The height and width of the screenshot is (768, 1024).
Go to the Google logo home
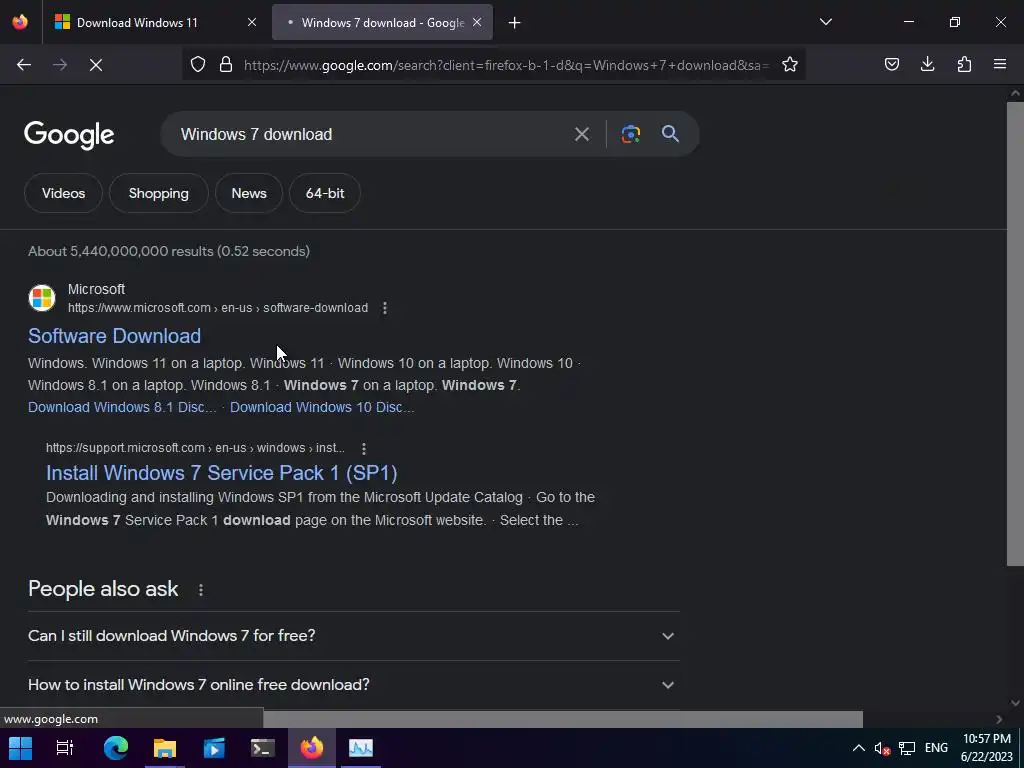pyautogui.click(x=69, y=135)
